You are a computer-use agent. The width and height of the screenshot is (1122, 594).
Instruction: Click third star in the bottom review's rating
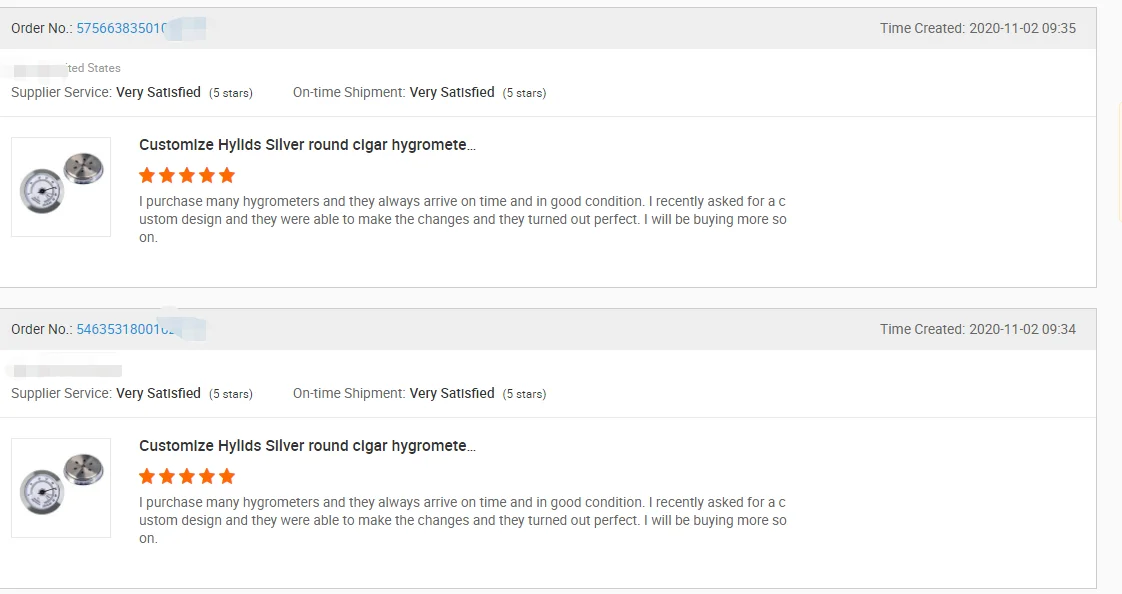tap(187, 476)
